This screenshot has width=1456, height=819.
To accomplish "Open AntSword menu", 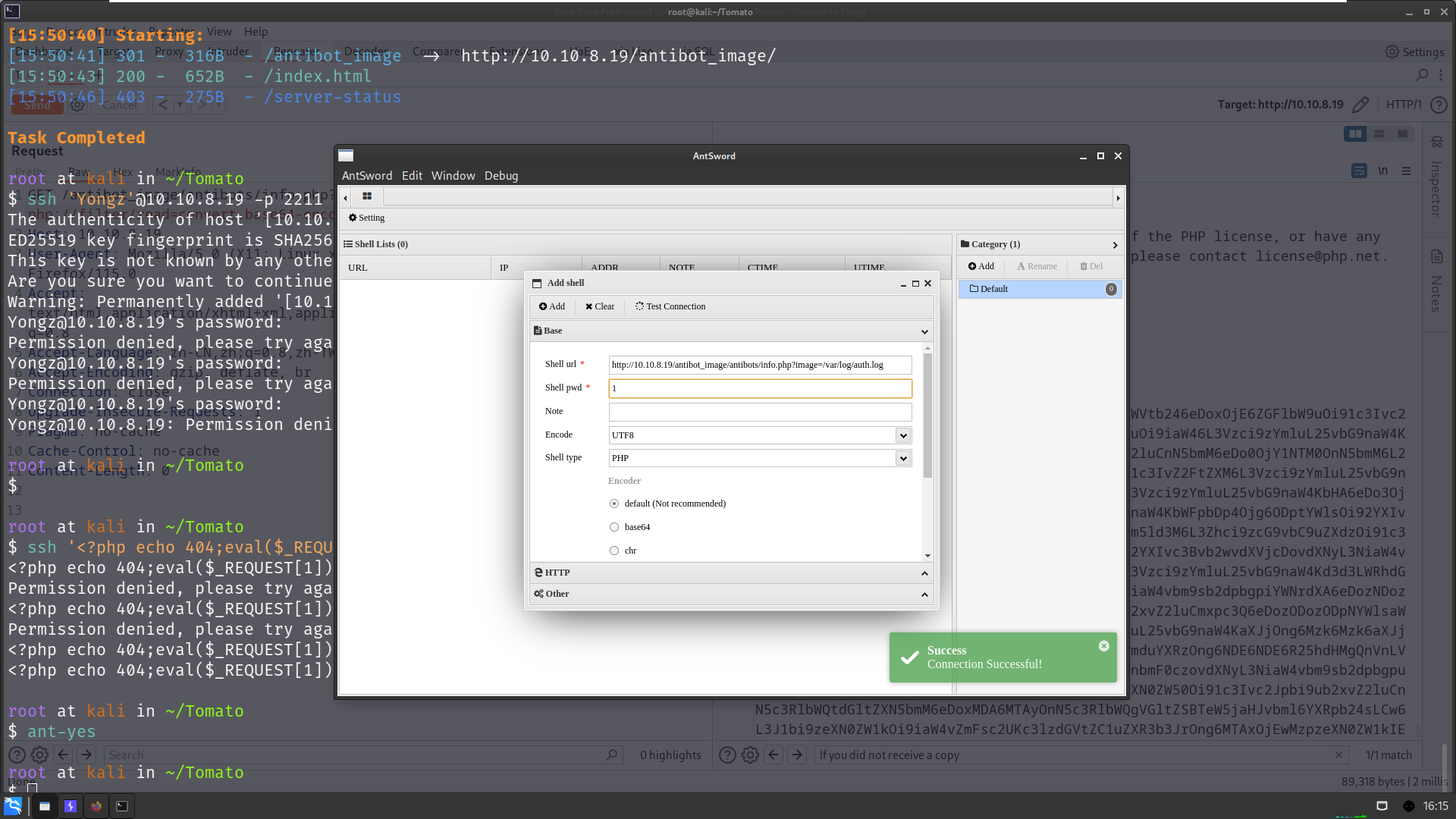I will pyautogui.click(x=367, y=175).
